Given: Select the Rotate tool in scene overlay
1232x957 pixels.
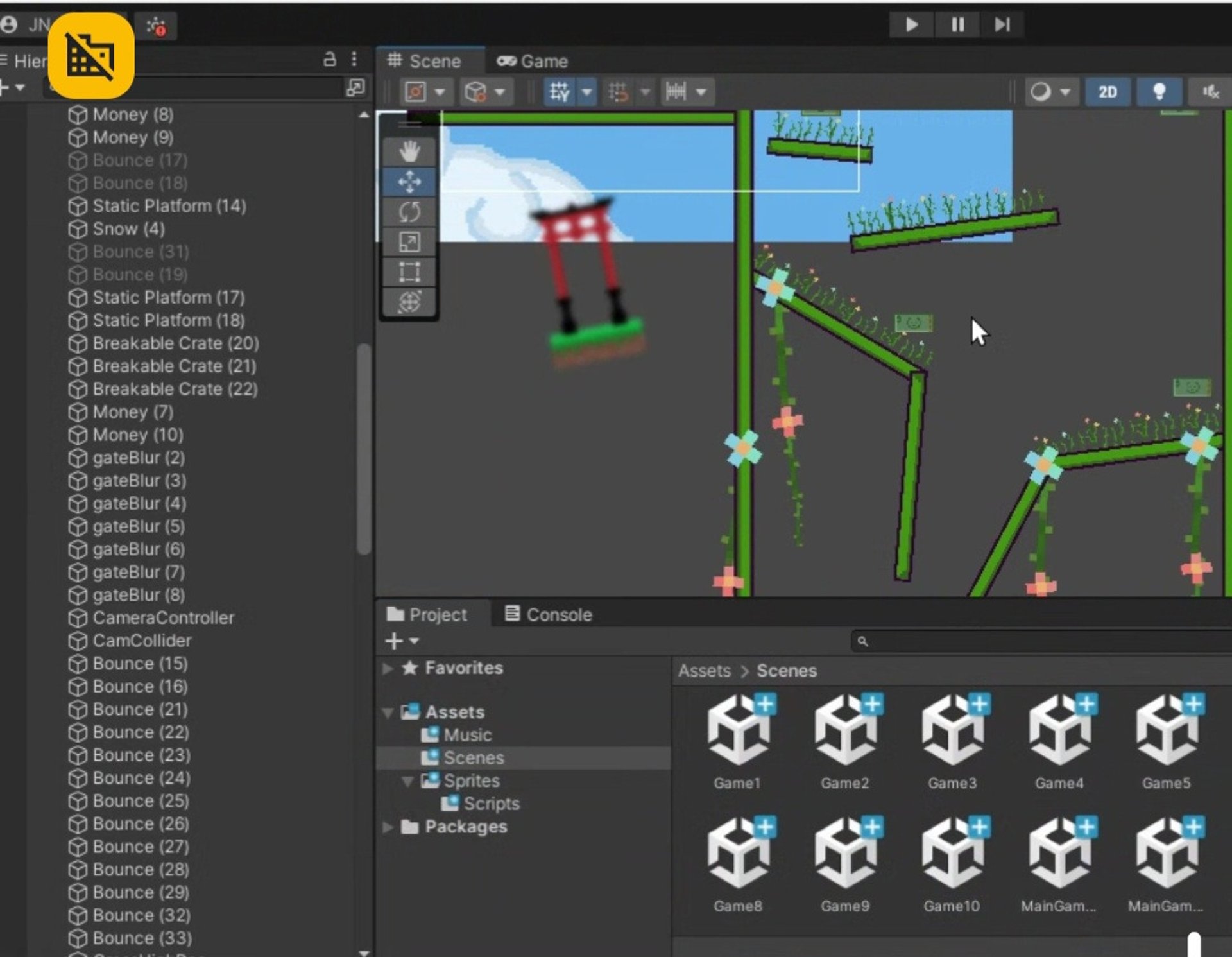Looking at the screenshot, I should [409, 212].
